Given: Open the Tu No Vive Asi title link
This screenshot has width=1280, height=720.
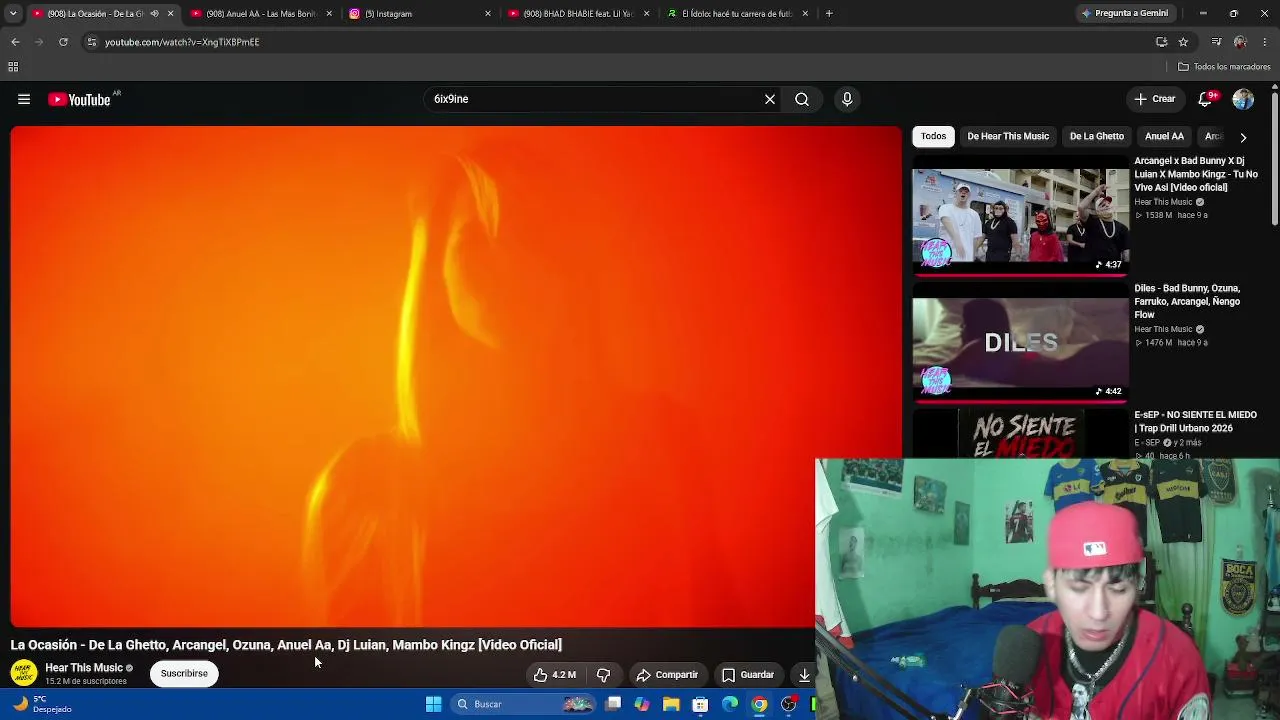Looking at the screenshot, I should tap(1196, 174).
